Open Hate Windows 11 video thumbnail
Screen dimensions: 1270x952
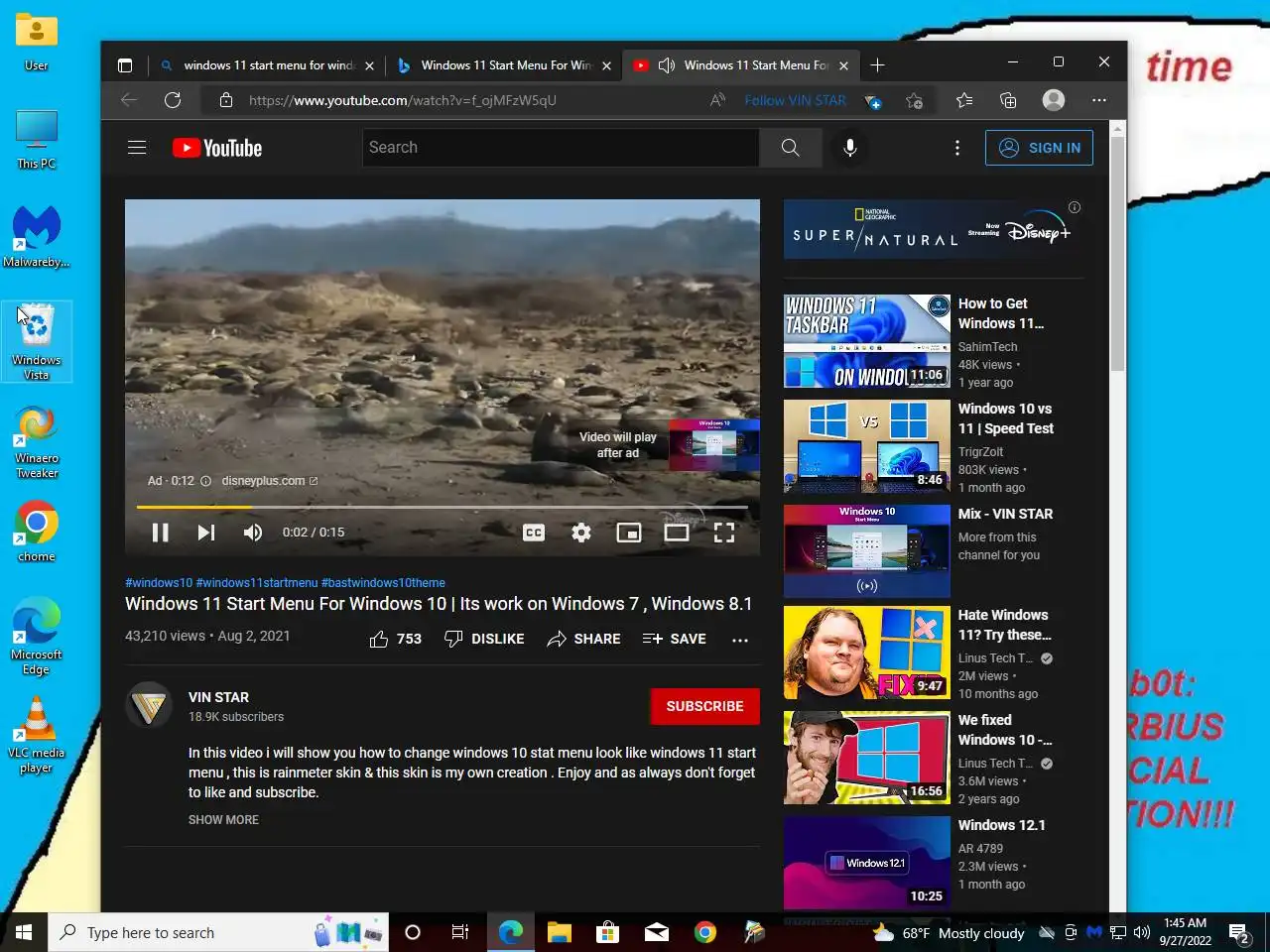[867, 653]
